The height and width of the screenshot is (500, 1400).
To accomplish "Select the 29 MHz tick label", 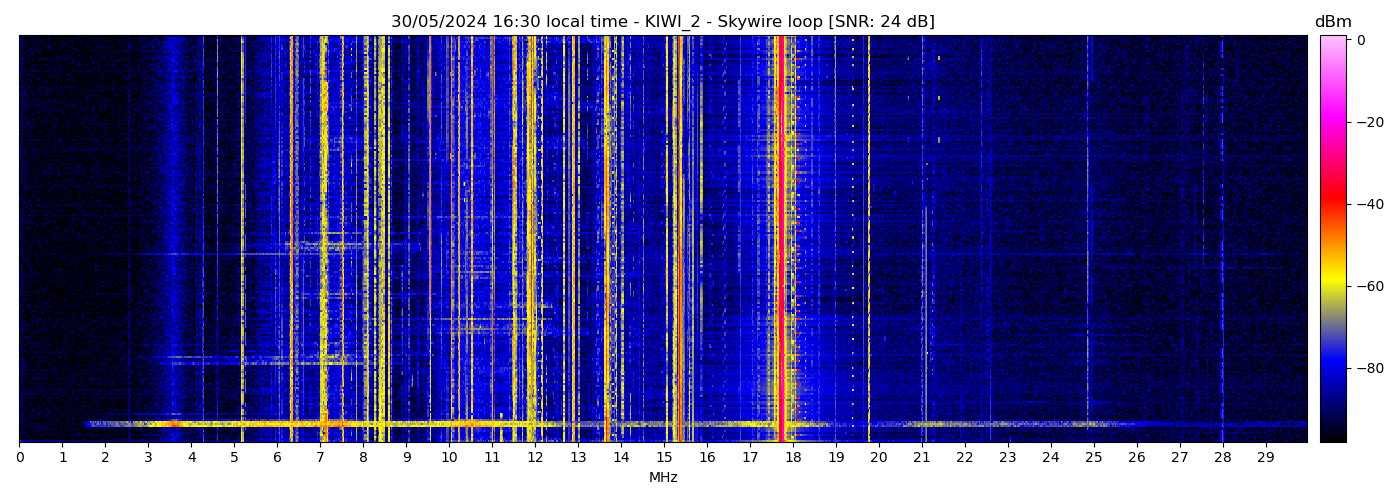I will (1265, 458).
